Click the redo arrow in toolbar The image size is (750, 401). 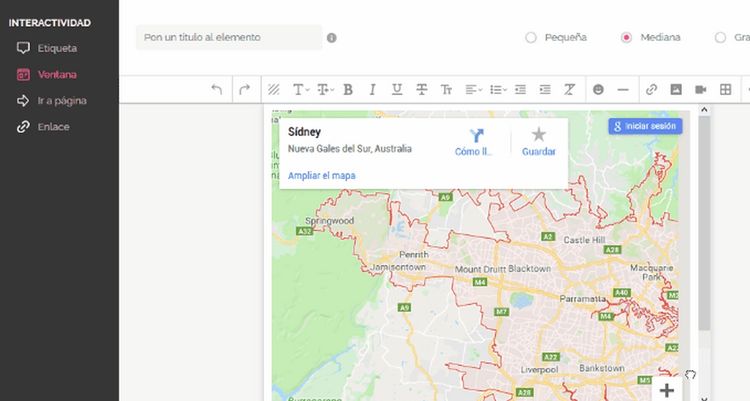pyautogui.click(x=244, y=90)
